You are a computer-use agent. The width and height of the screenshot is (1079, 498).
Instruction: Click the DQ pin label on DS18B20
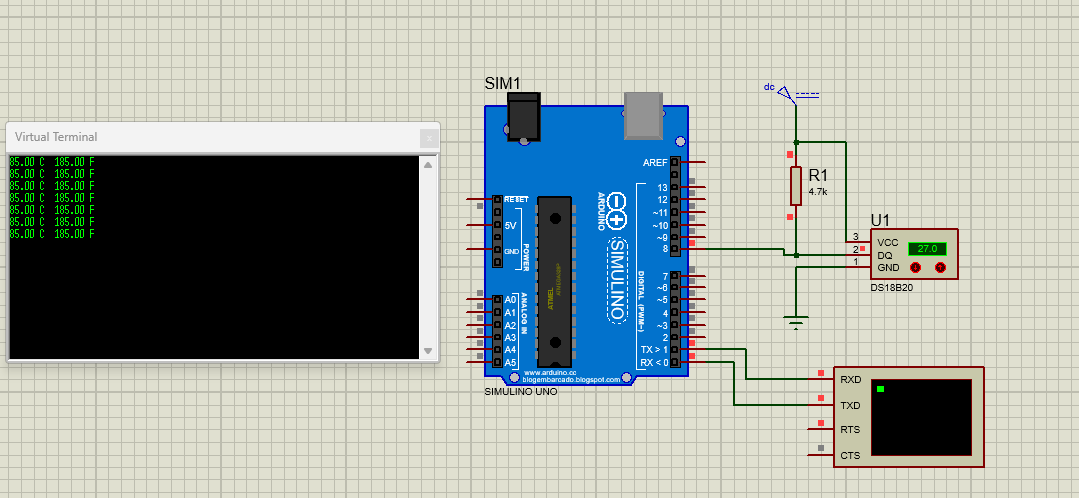884,255
